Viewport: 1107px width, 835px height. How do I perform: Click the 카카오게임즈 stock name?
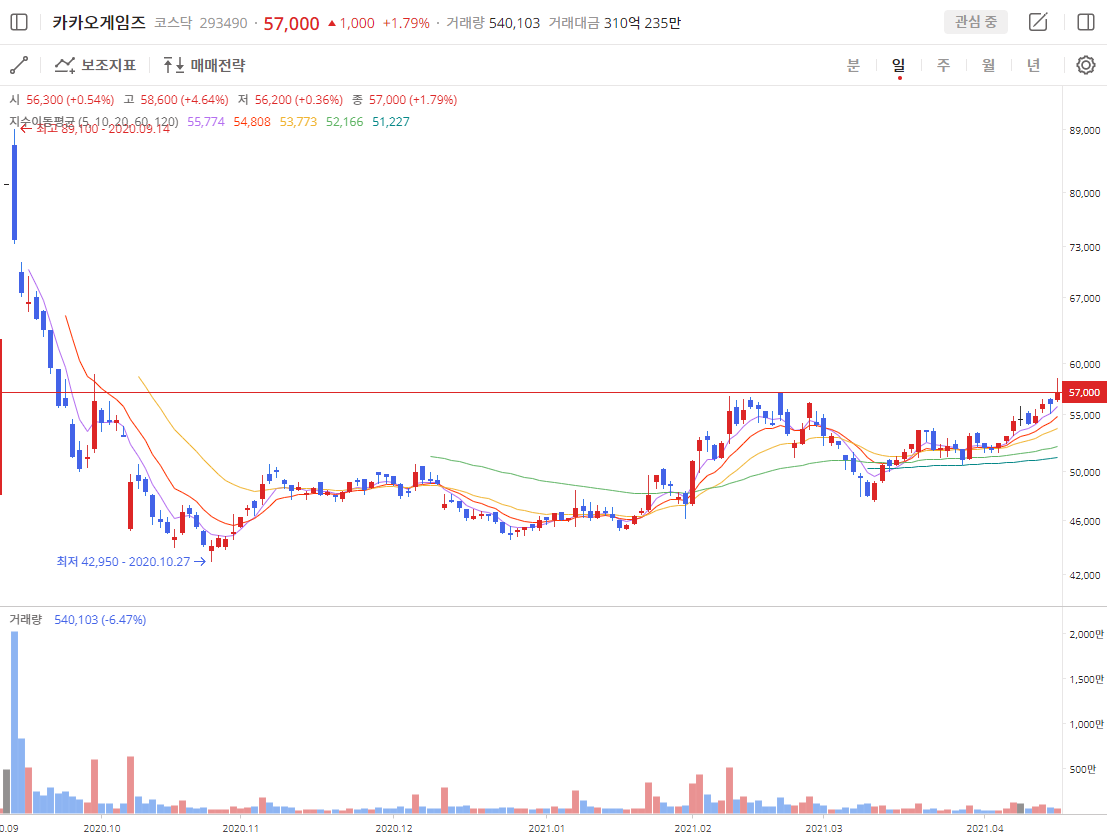99,22
